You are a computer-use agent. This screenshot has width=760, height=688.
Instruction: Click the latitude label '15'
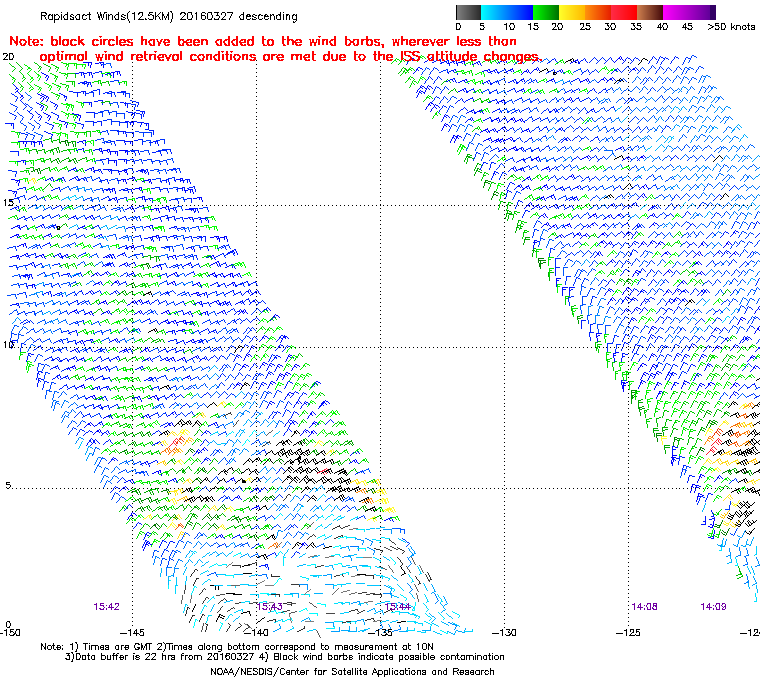(8, 203)
